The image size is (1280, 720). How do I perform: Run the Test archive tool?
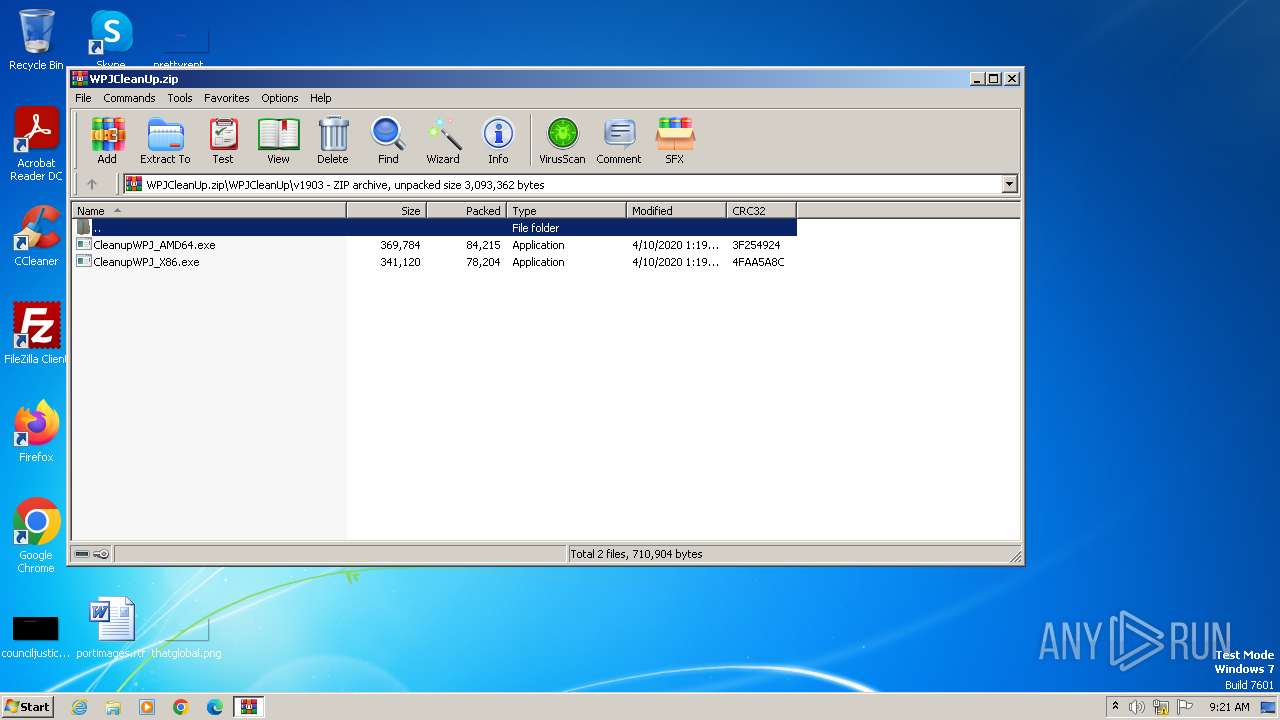223,140
